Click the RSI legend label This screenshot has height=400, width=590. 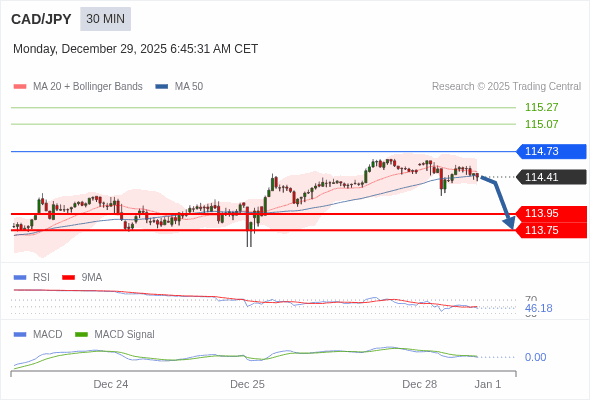point(41,278)
